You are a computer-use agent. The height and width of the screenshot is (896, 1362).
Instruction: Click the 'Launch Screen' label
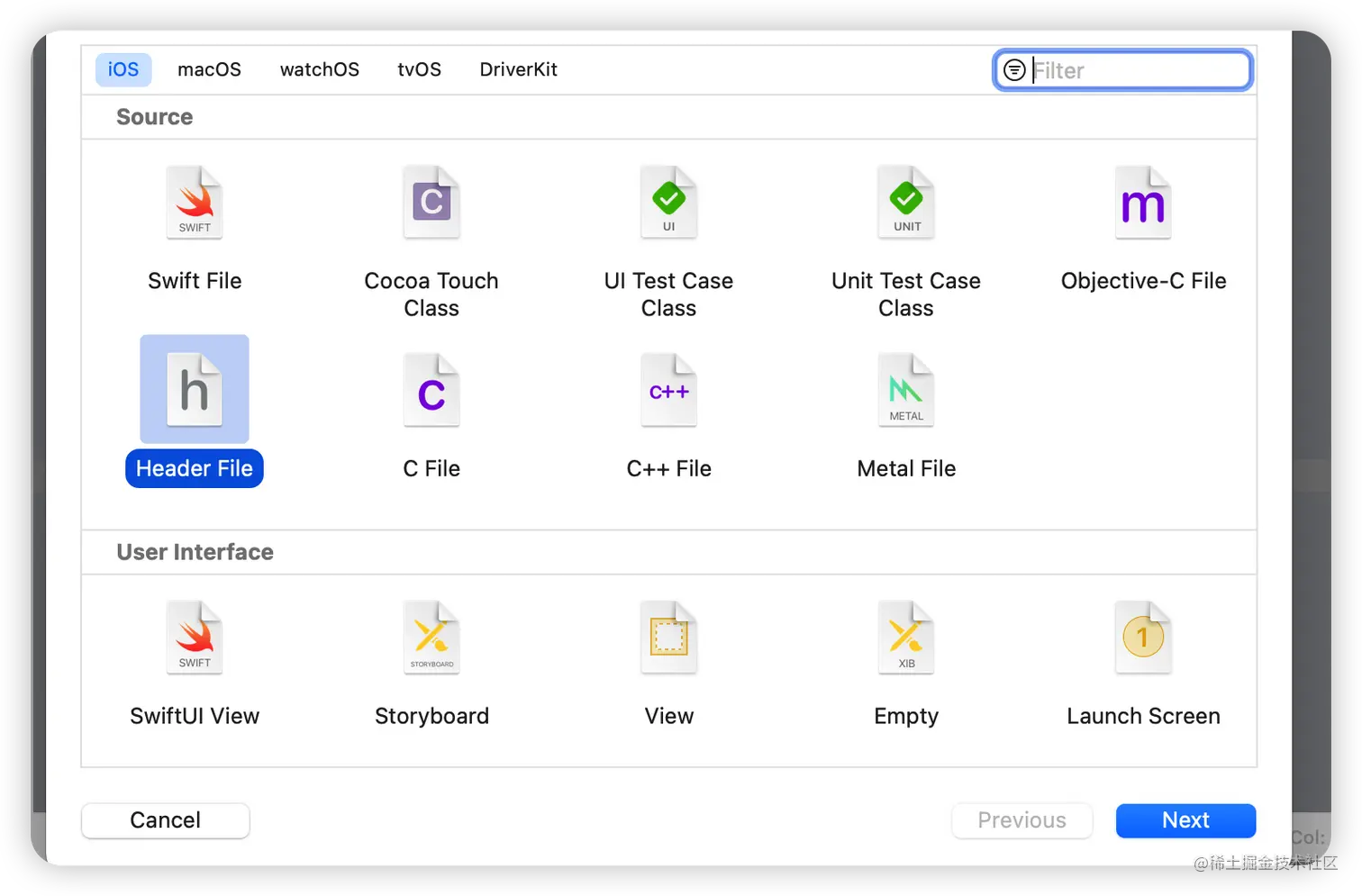(x=1143, y=716)
